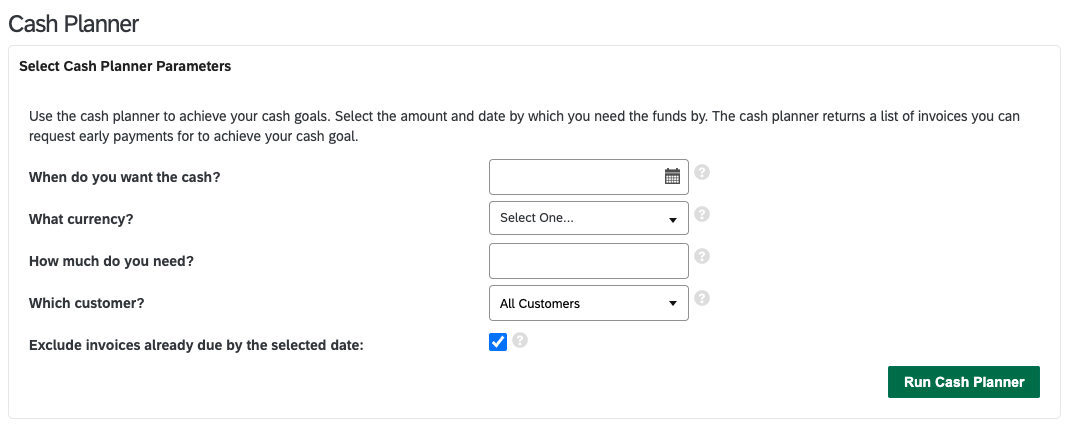The width and height of the screenshot is (1071, 428).
Task: Click the cash planner description paragraph
Action: click(525, 126)
